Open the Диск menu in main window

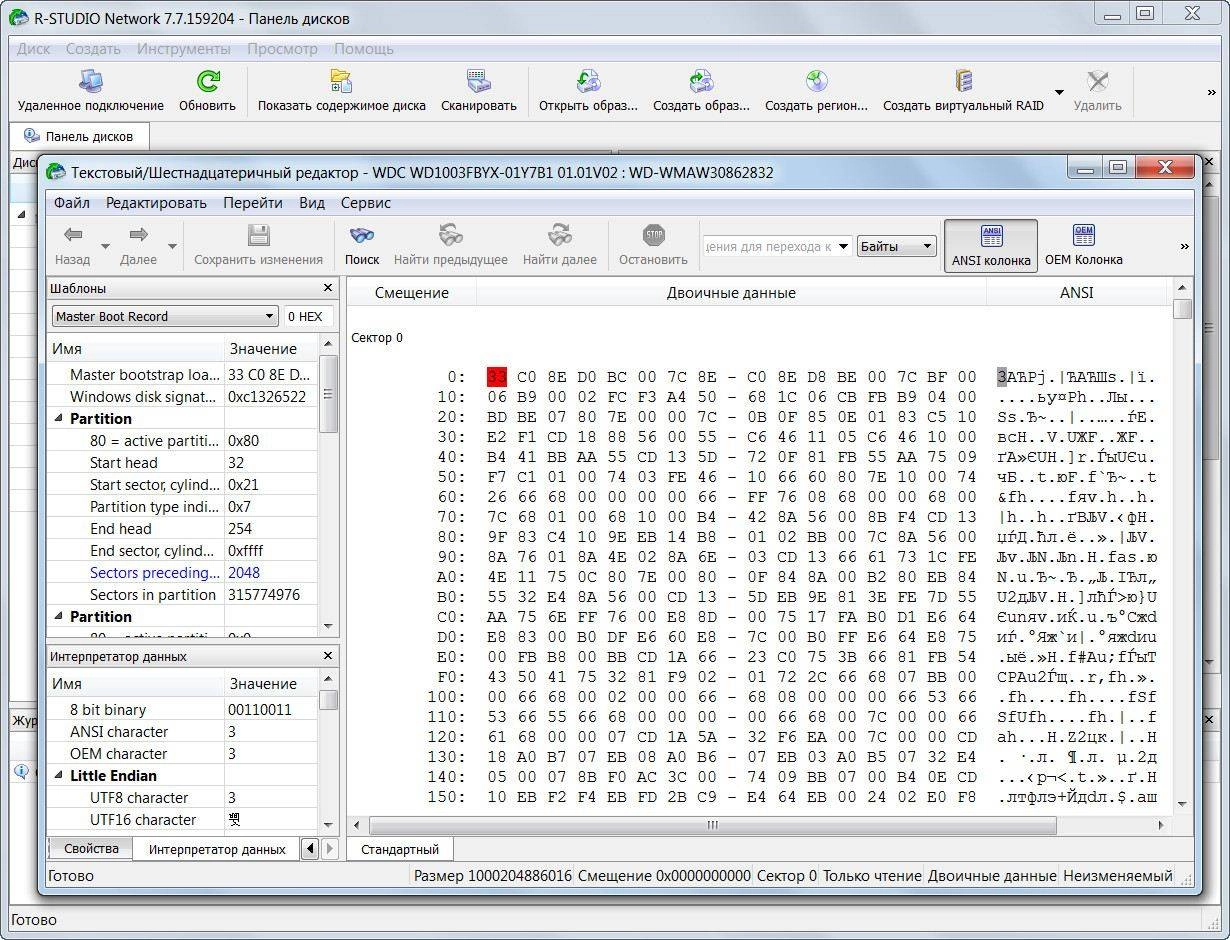34,48
